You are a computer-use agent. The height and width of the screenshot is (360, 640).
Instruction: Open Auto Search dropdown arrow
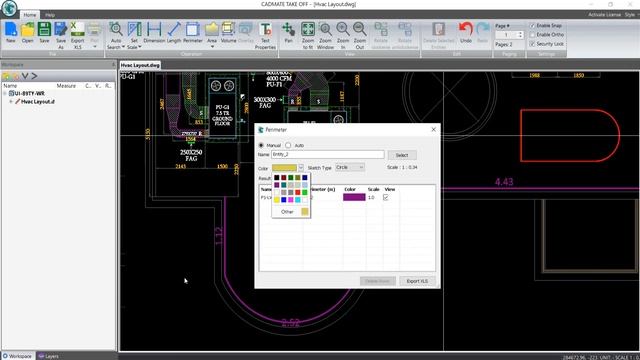123,47
